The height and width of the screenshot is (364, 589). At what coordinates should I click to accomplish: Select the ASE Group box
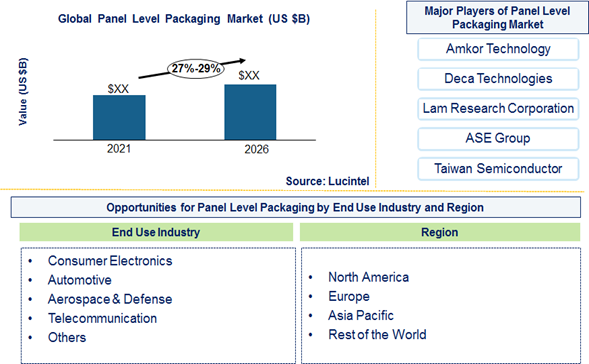498,139
